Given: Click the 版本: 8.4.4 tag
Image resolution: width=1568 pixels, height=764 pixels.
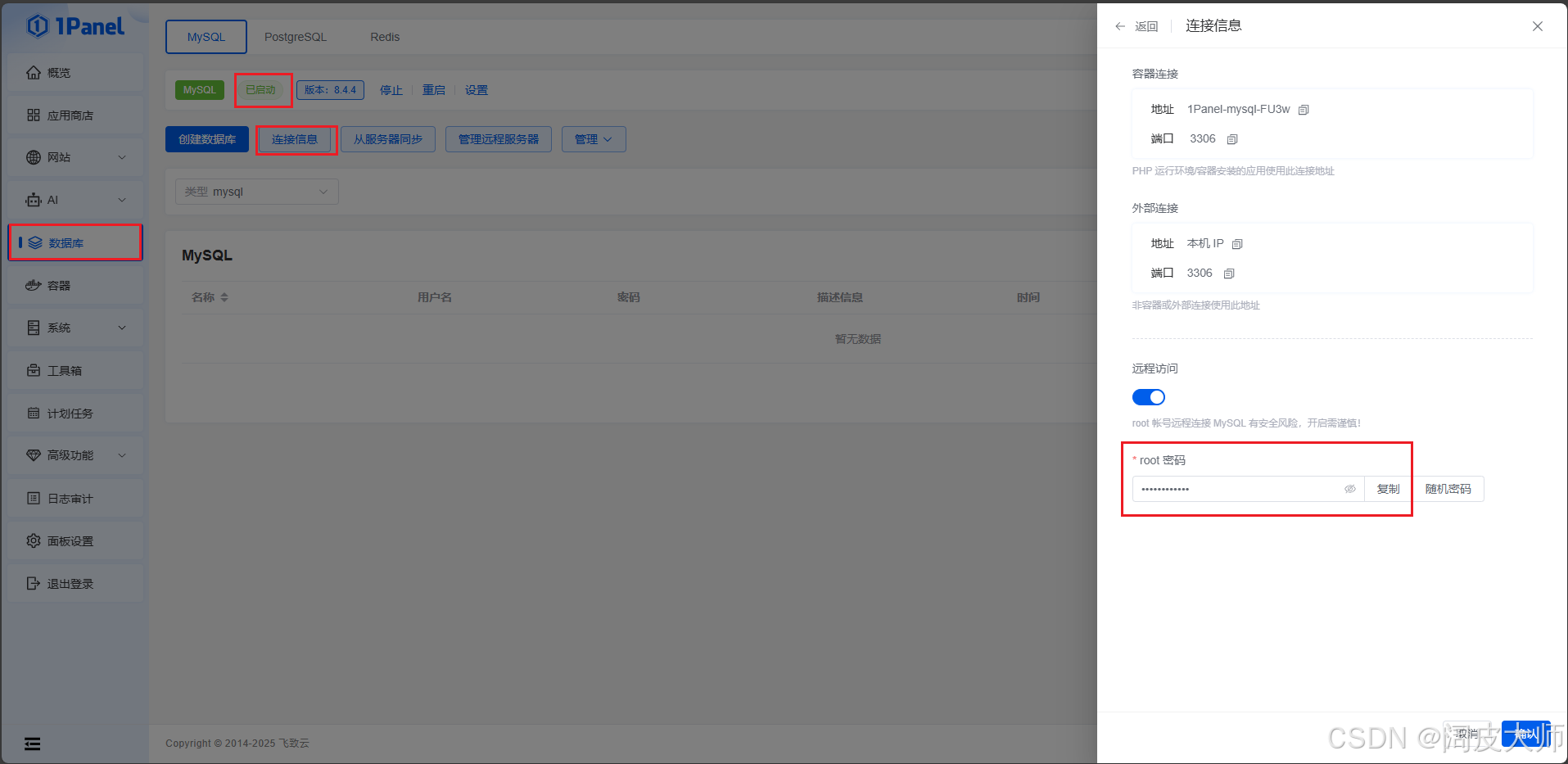Looking at the screenshot, I should 330,90.
